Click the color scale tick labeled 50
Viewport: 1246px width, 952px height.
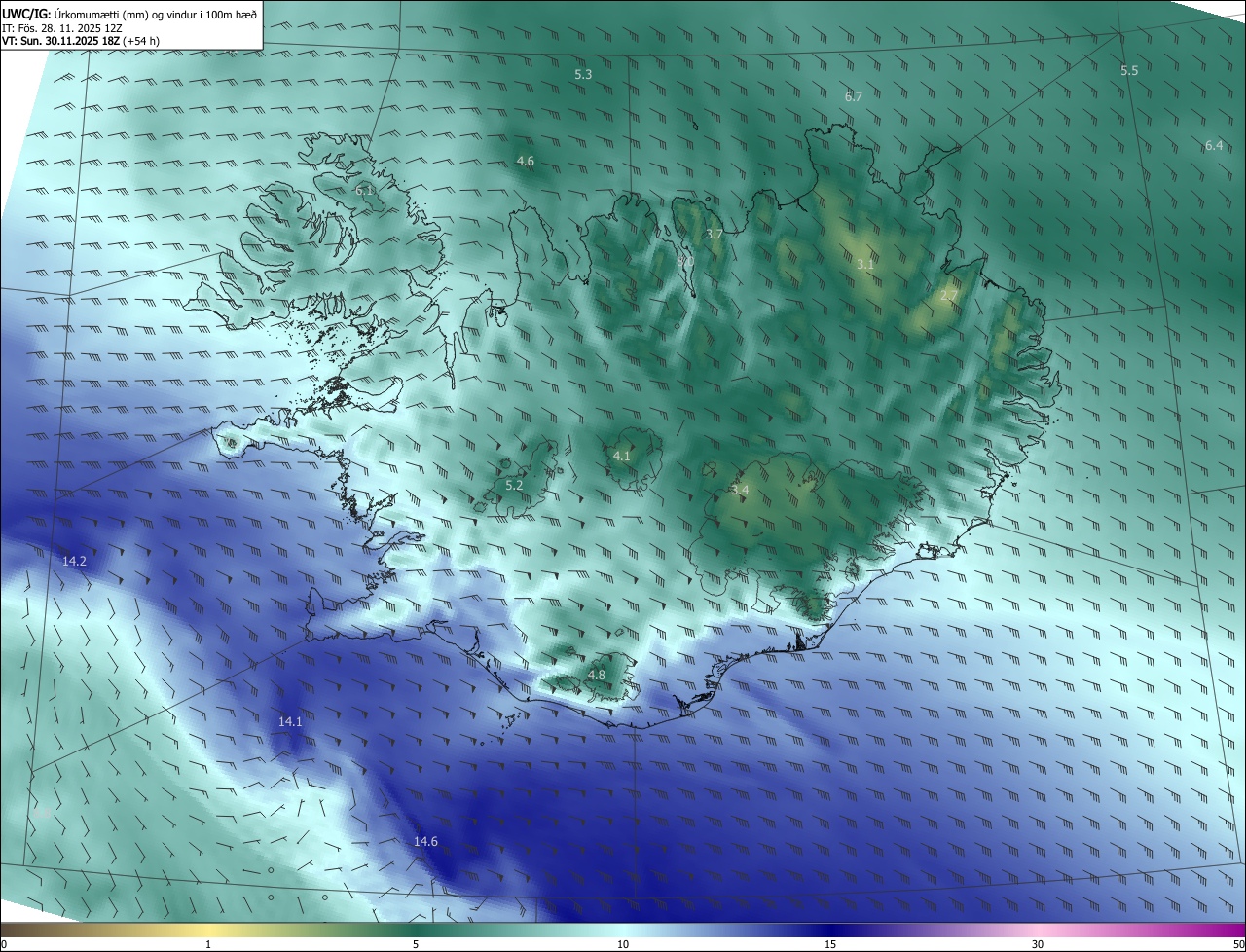pos(1239,944)
